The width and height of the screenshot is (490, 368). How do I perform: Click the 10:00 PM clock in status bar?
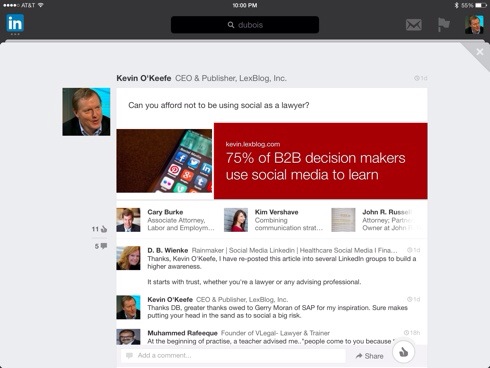(x=245, y=5)
